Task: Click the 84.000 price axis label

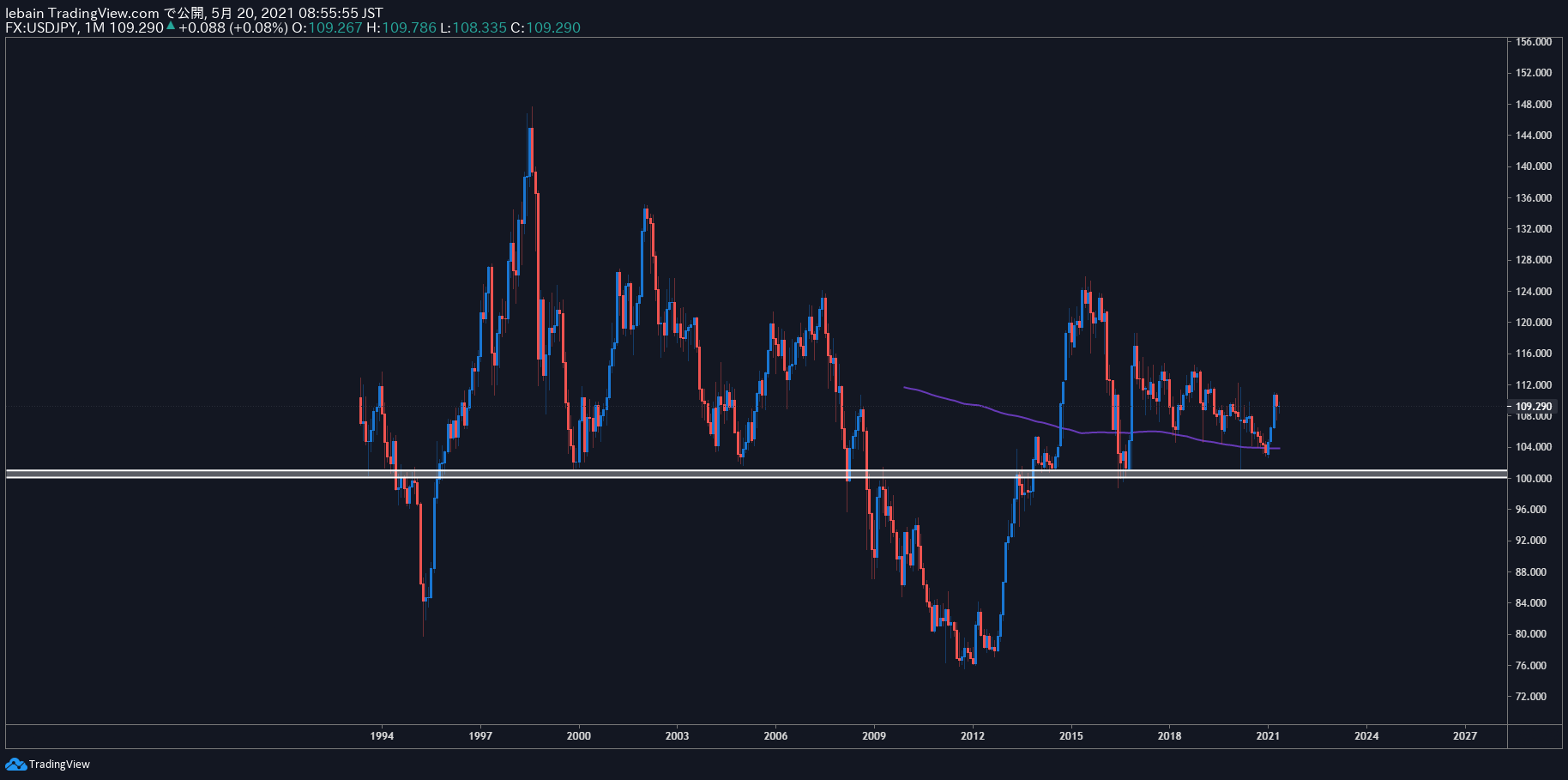Action: (1531, 603)
